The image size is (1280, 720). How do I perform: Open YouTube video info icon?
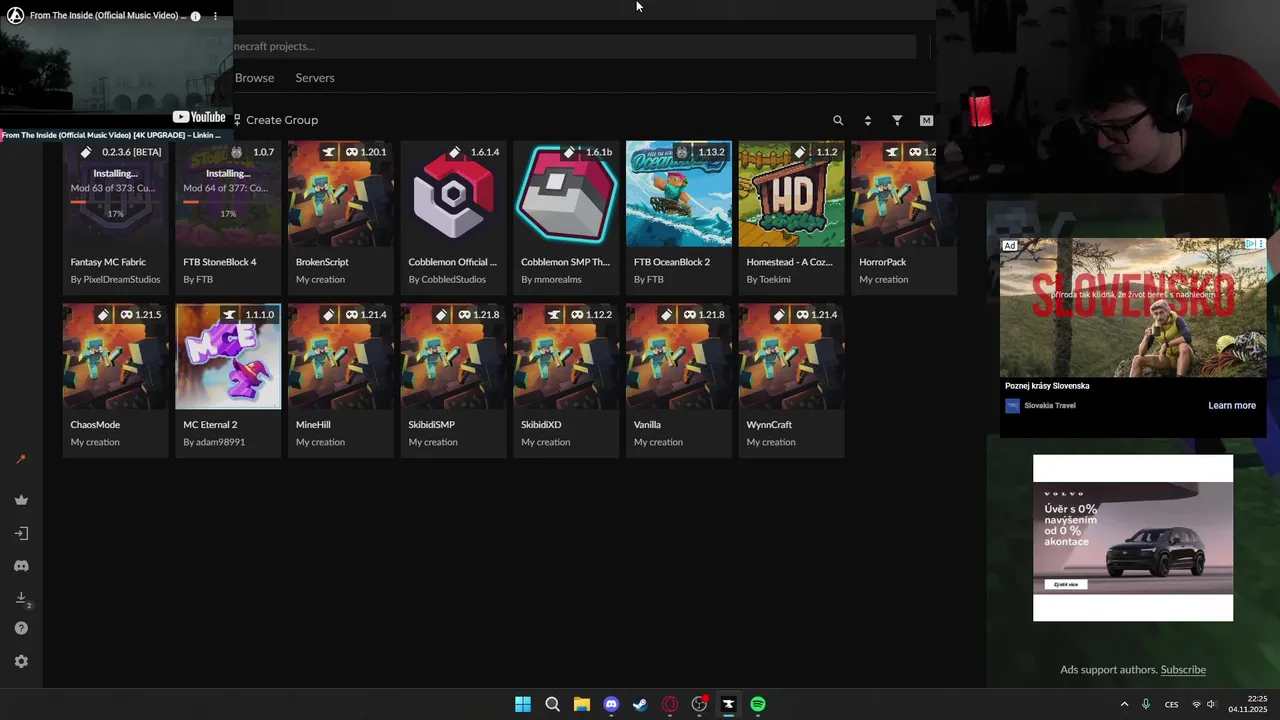point(195,16)
